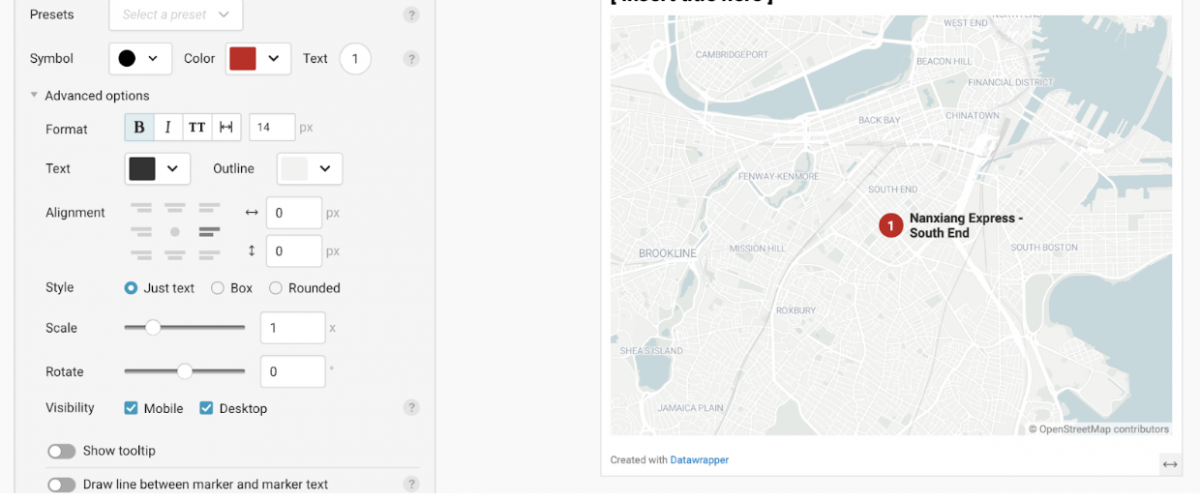Open red marker Color swatch picker

(259, 59)
